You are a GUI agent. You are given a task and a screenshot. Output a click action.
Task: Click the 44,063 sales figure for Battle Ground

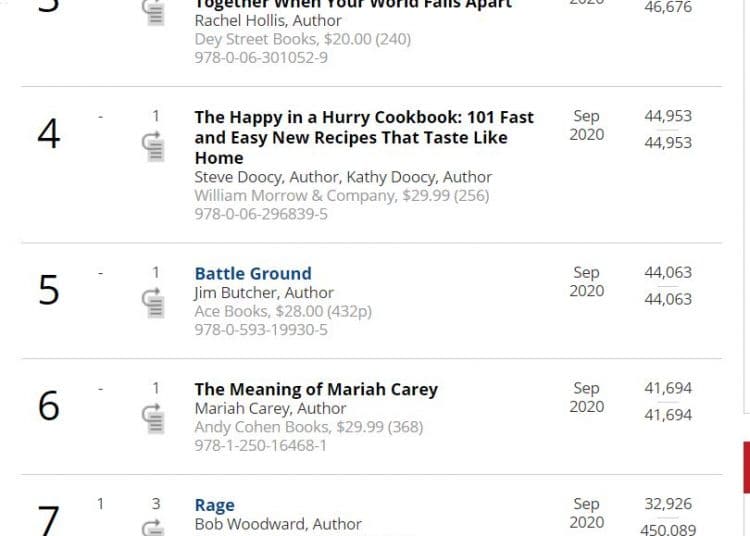pyautogui.click(x=668, y=272)
